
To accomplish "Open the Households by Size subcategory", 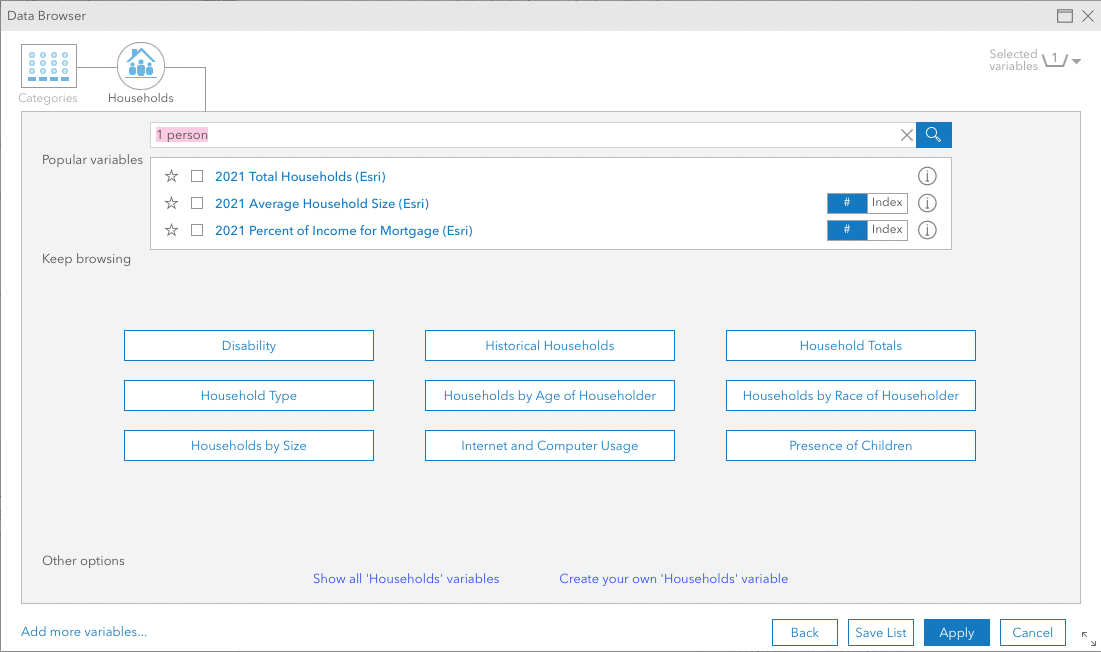I will coord(249,446).
